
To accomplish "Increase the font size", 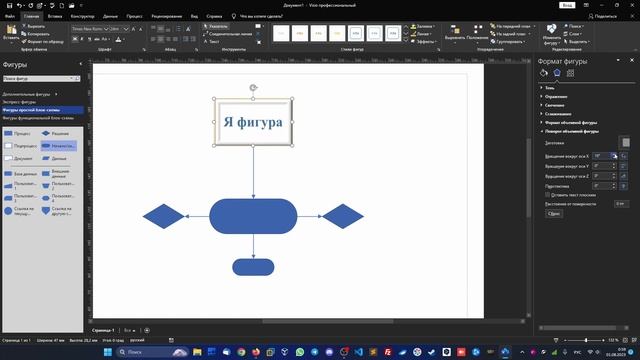I will click(x=133, y=29).
